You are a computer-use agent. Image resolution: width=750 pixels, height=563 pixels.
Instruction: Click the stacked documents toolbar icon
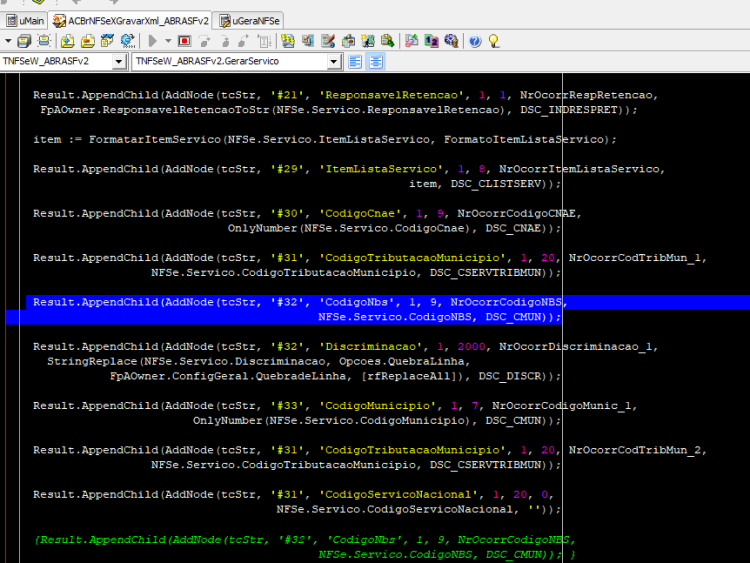[308, 41]
